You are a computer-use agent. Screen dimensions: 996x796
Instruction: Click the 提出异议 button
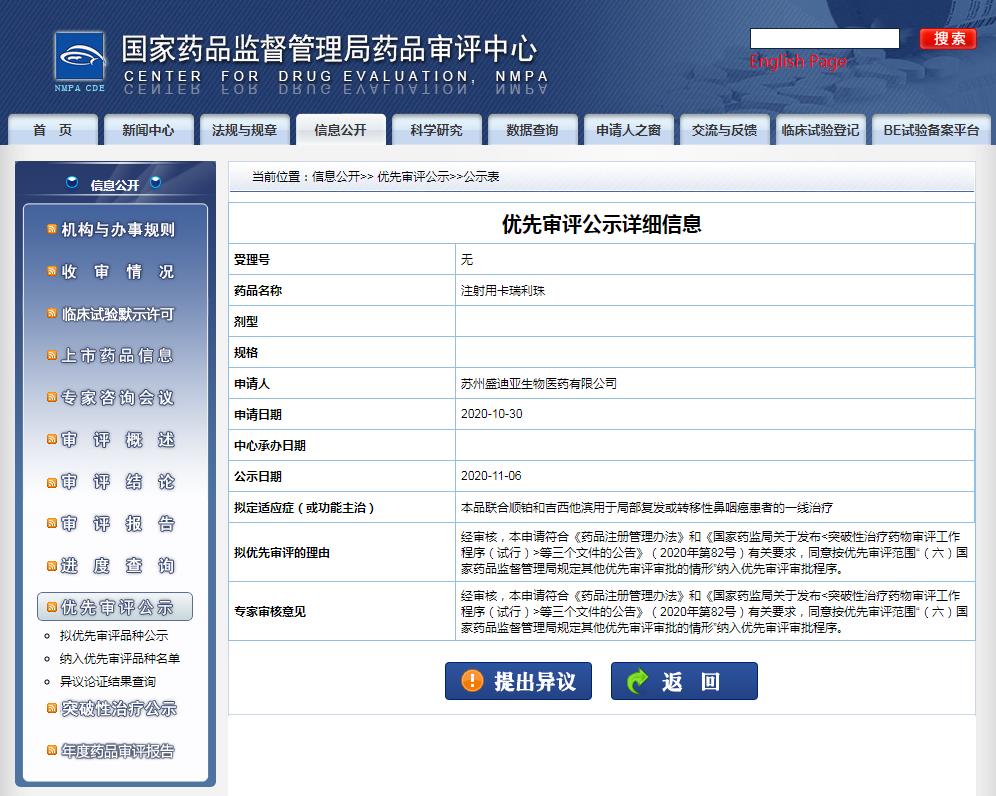coord(518,681)
